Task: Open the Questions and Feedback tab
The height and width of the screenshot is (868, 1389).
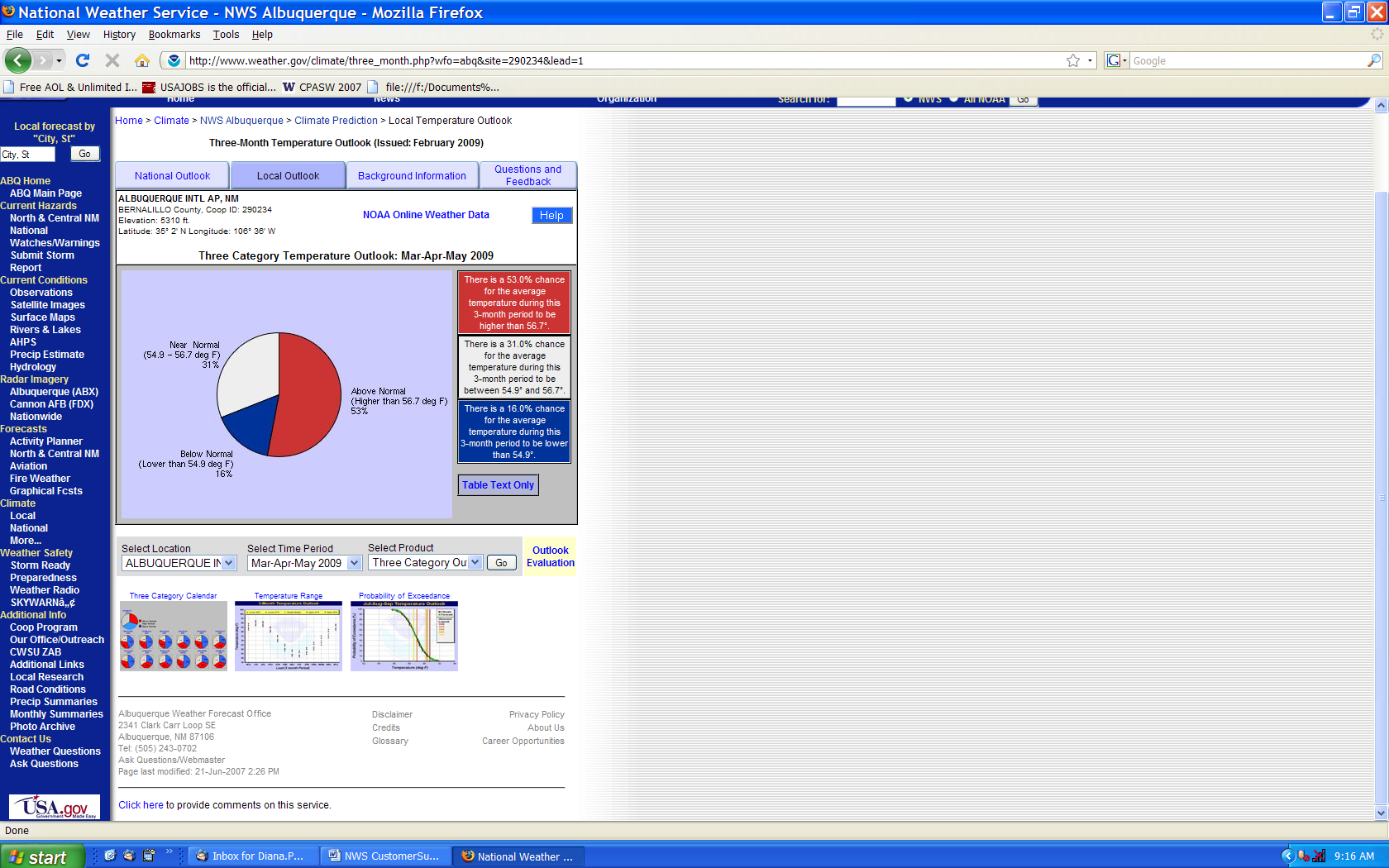Action: tap(527, 175)
